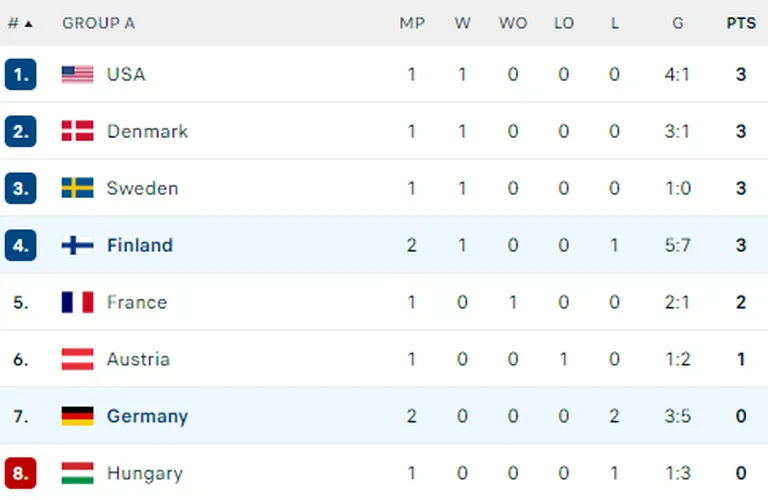Image resolution: width=768 pixels, height=500 pixels.
Task: Click the USA flag icon
Action: [x=77, y=74]
